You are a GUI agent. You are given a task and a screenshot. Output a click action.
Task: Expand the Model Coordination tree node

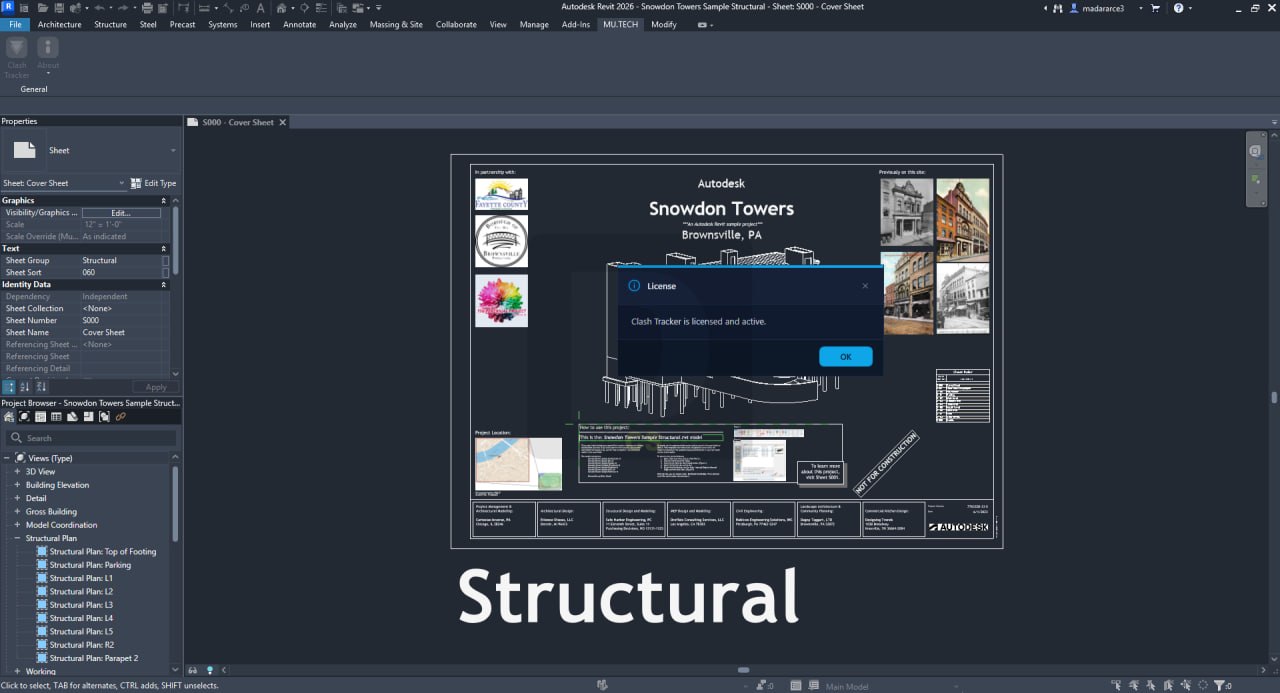[x=17, y=524]
